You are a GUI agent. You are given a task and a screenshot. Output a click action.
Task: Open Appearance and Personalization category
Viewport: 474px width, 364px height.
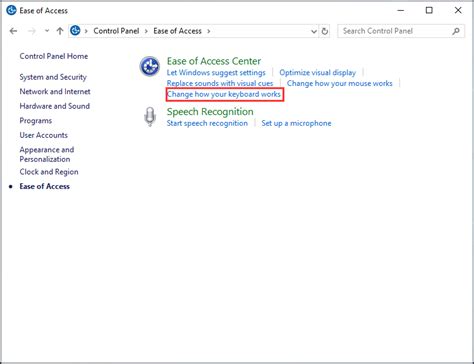pyautogui.click(x=47, y=154)
